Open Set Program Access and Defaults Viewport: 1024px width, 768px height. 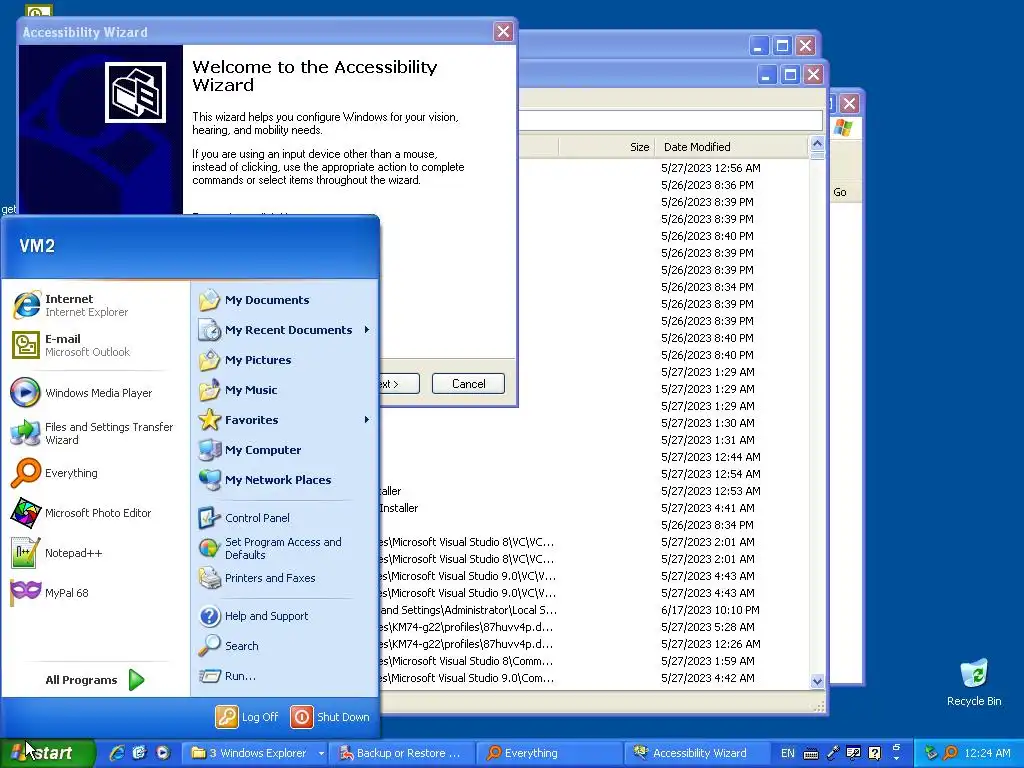tap(284, 548)
